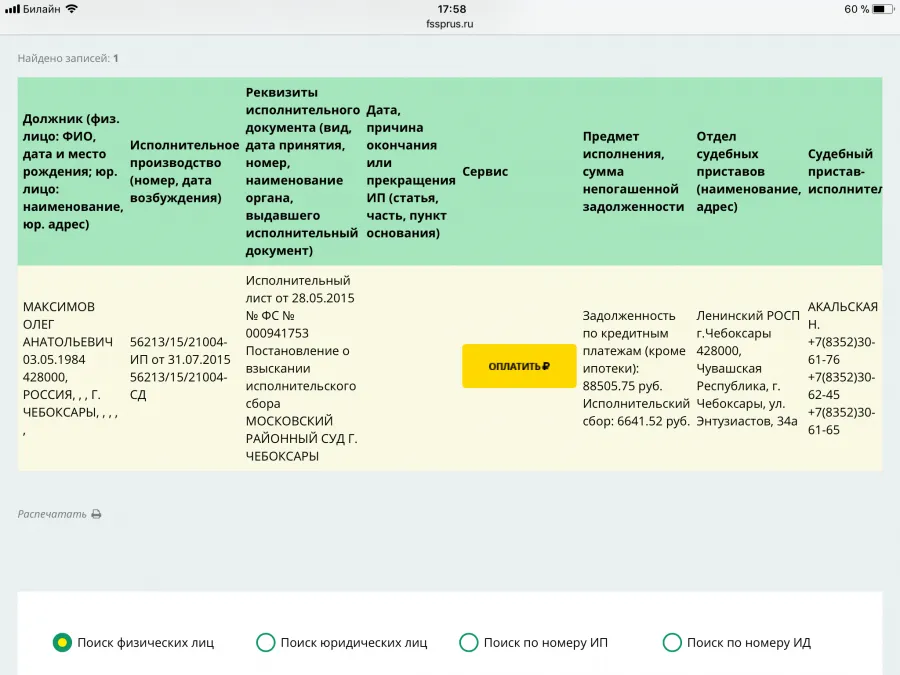Click the Распечатать print link
This screenshot has height=675, width=900.
[x=59, y=514]
